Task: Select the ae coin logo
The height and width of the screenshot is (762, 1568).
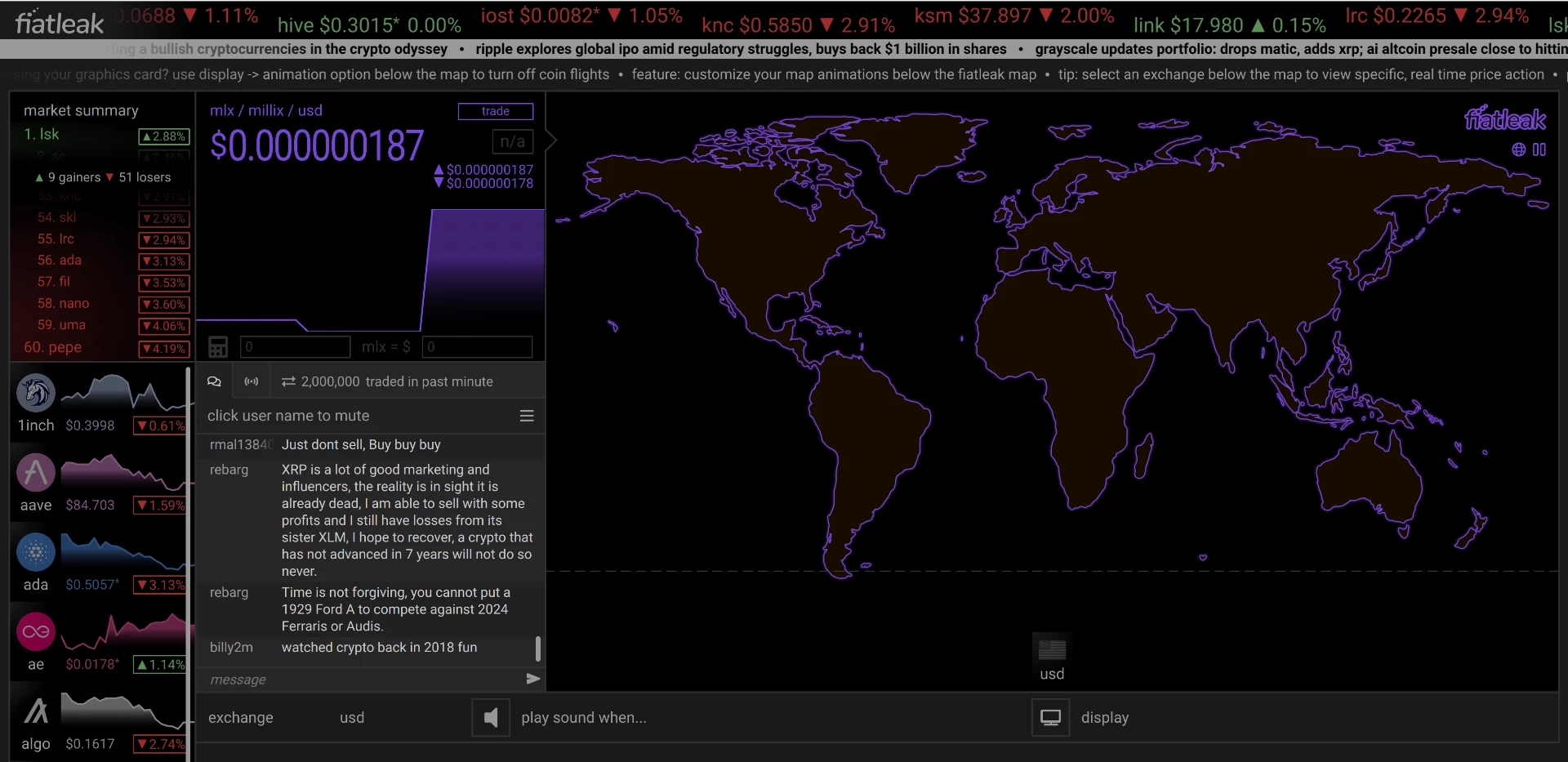Action: tap(36, 631)
